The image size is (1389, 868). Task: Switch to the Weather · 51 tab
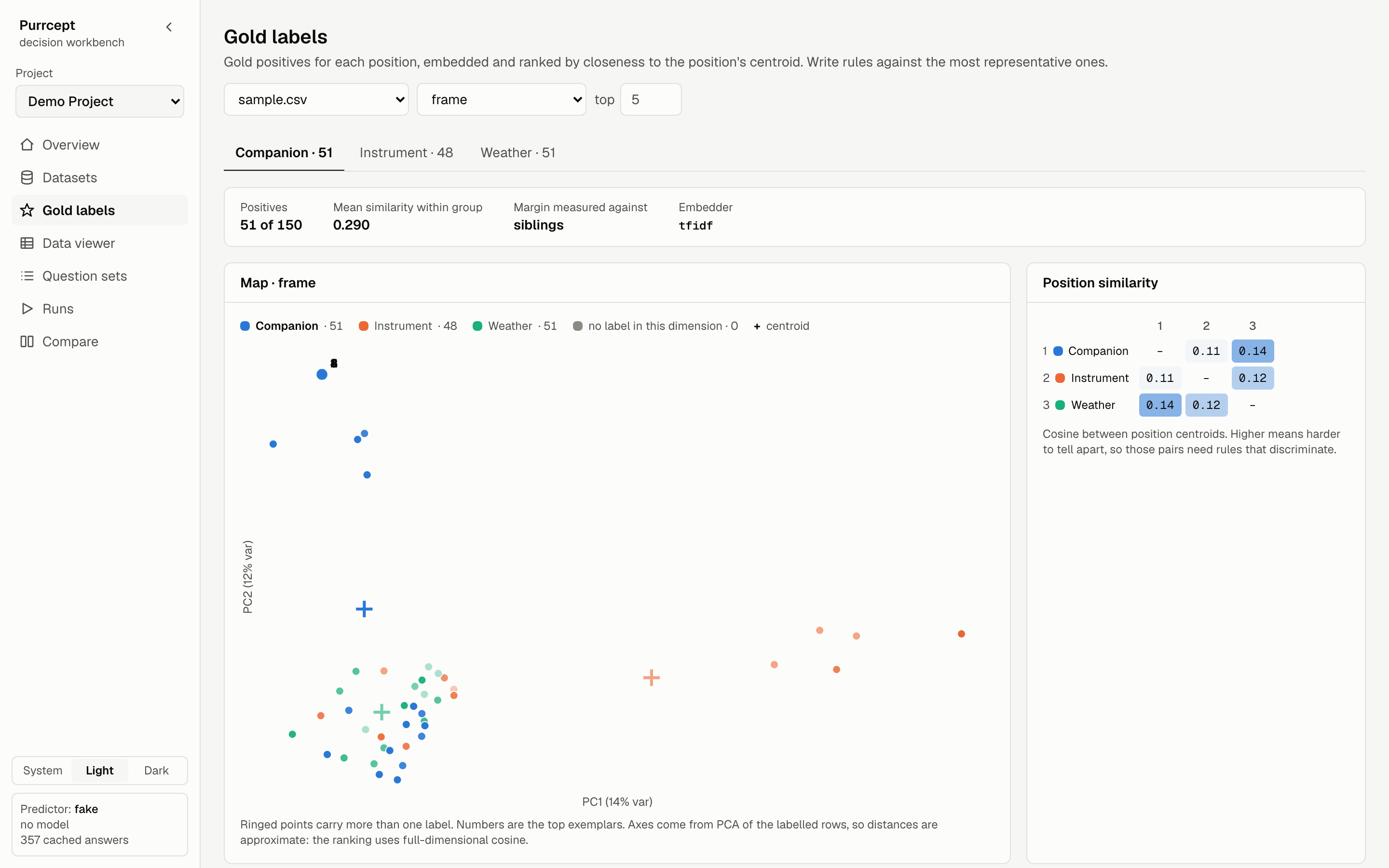point(517,153)
